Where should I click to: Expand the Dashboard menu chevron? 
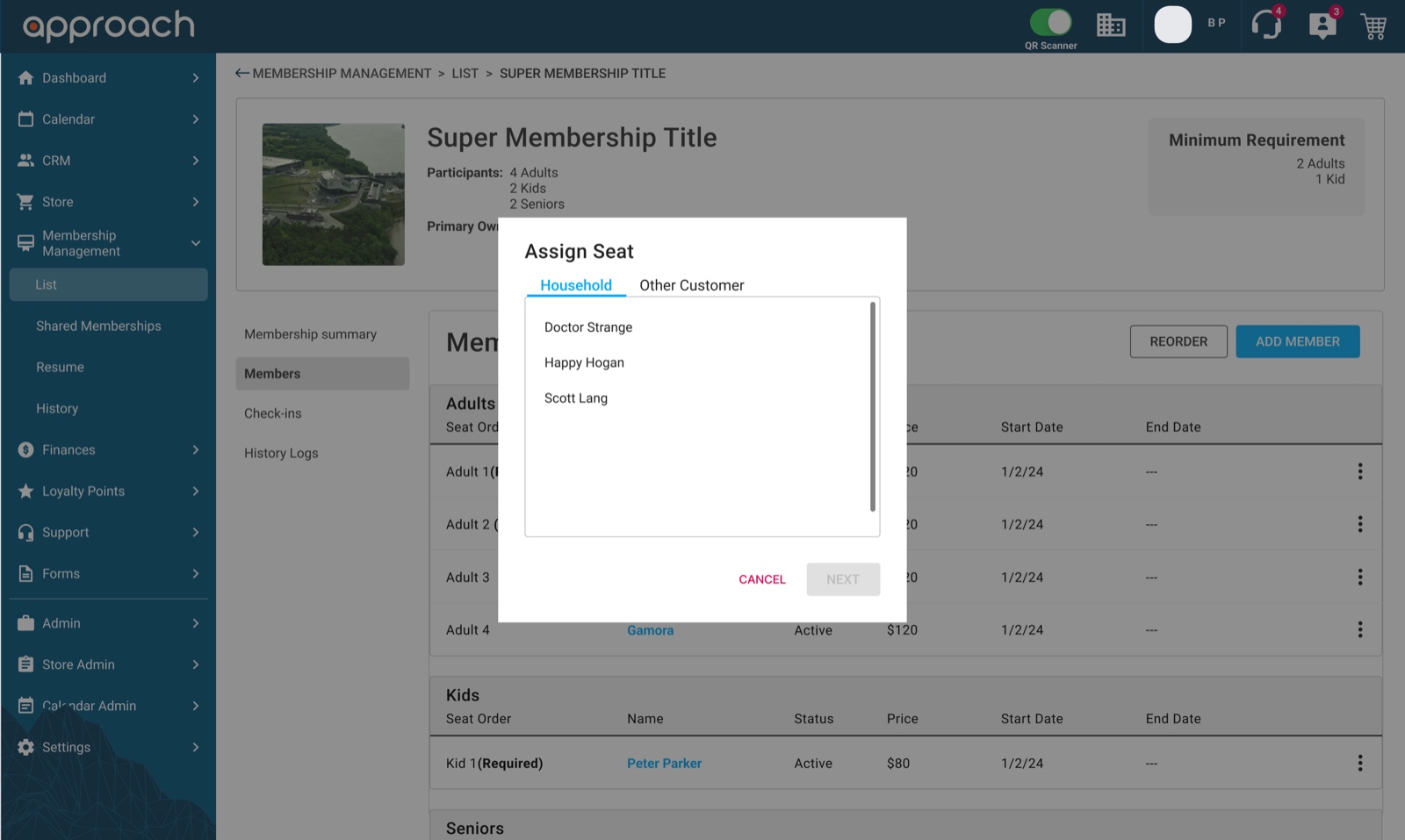pos(196,77)
